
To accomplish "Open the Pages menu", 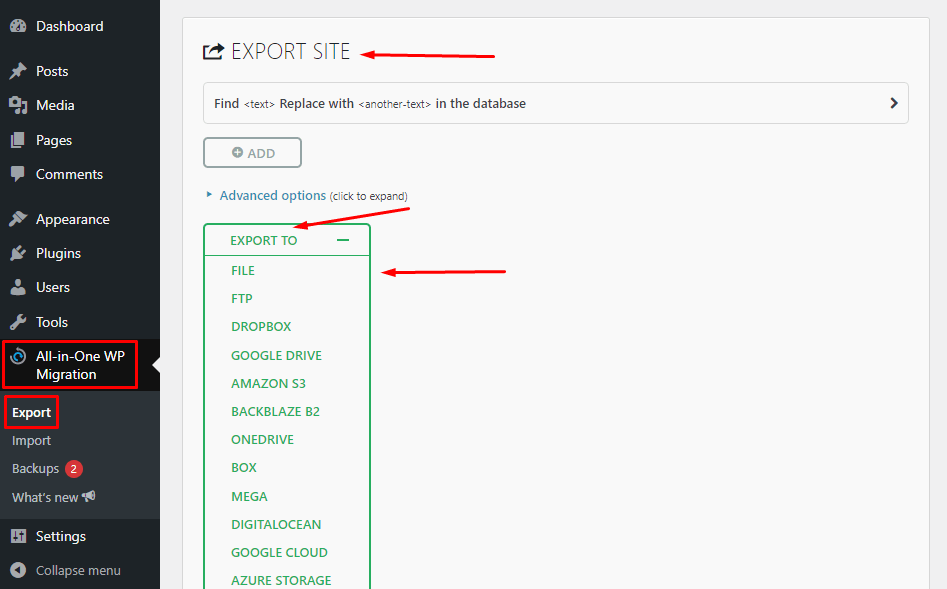I will [54, 140].
